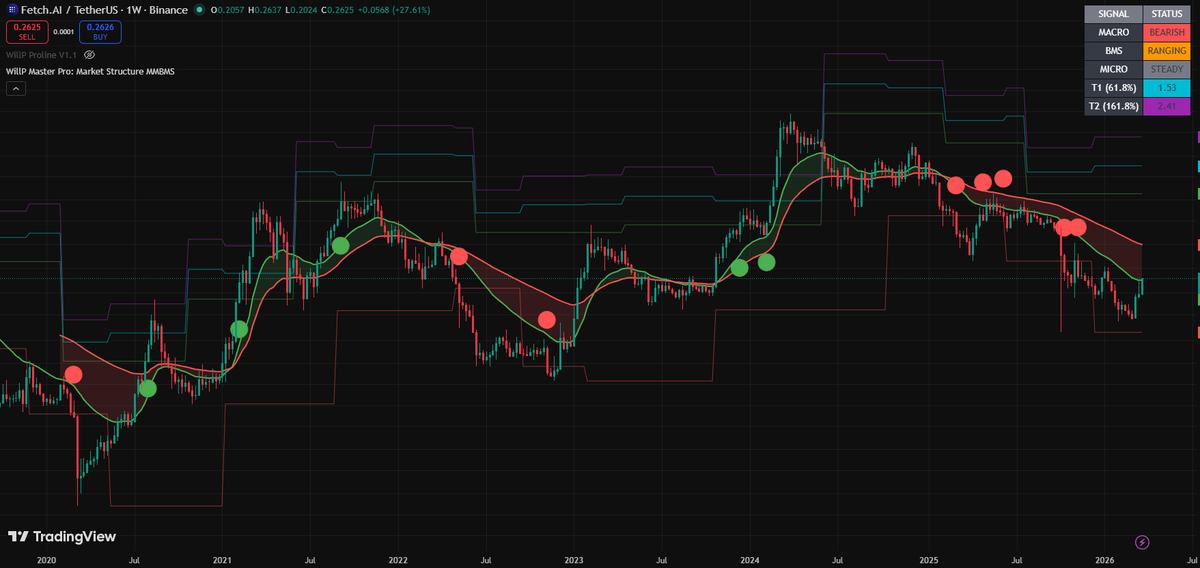Click the T2 (161.8%) label cell
The image size is (1200, 568).
click(x=1113, y=107)
